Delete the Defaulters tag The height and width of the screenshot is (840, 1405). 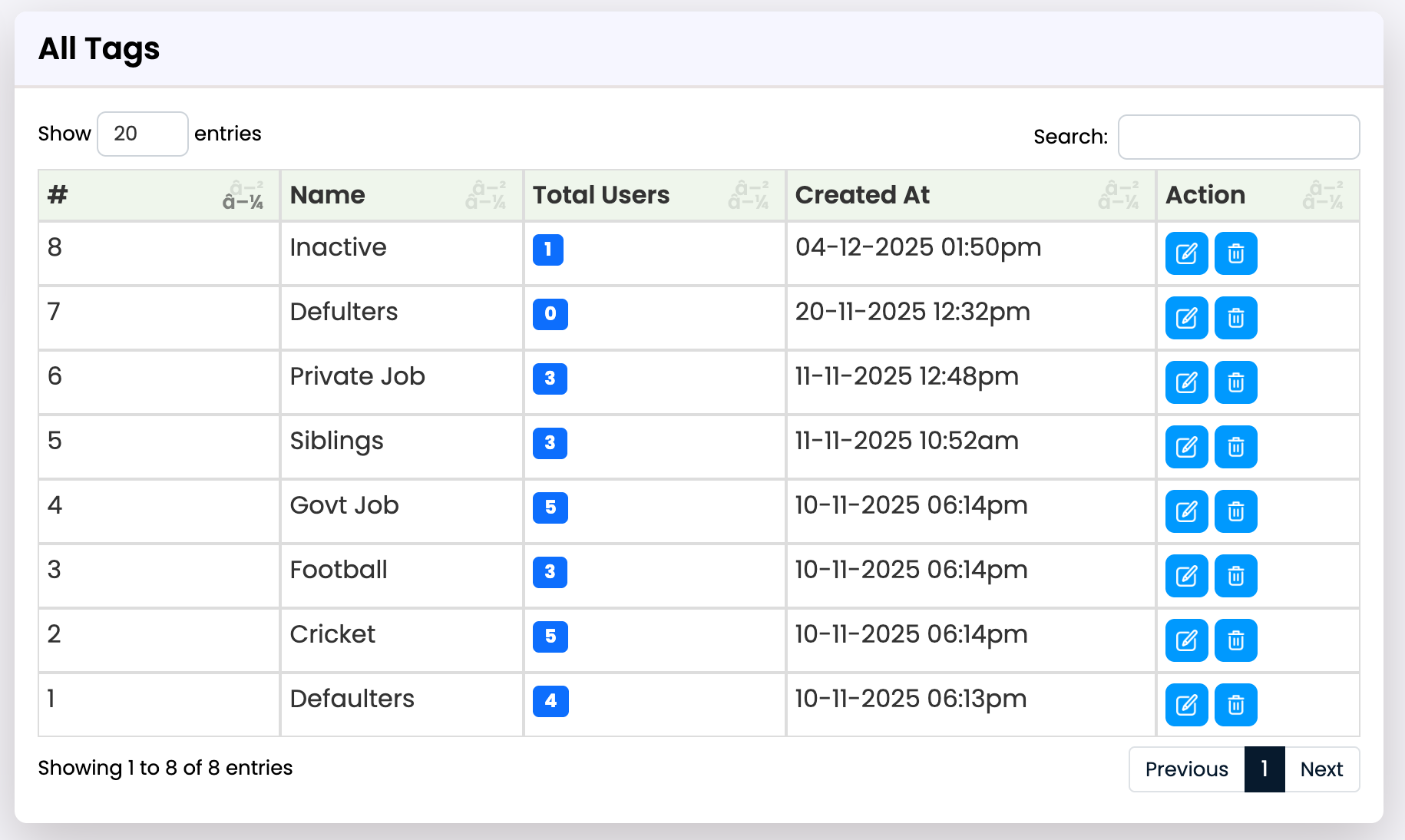click(x=1236, y=705)
